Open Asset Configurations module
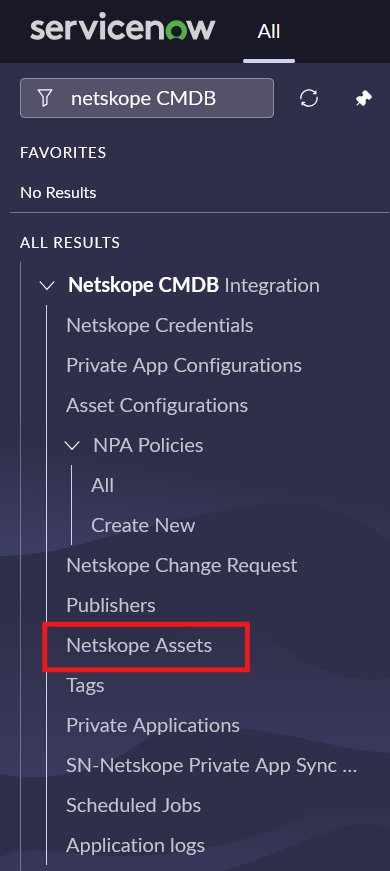Screen dimensions: 390x871 click(157, 406)
